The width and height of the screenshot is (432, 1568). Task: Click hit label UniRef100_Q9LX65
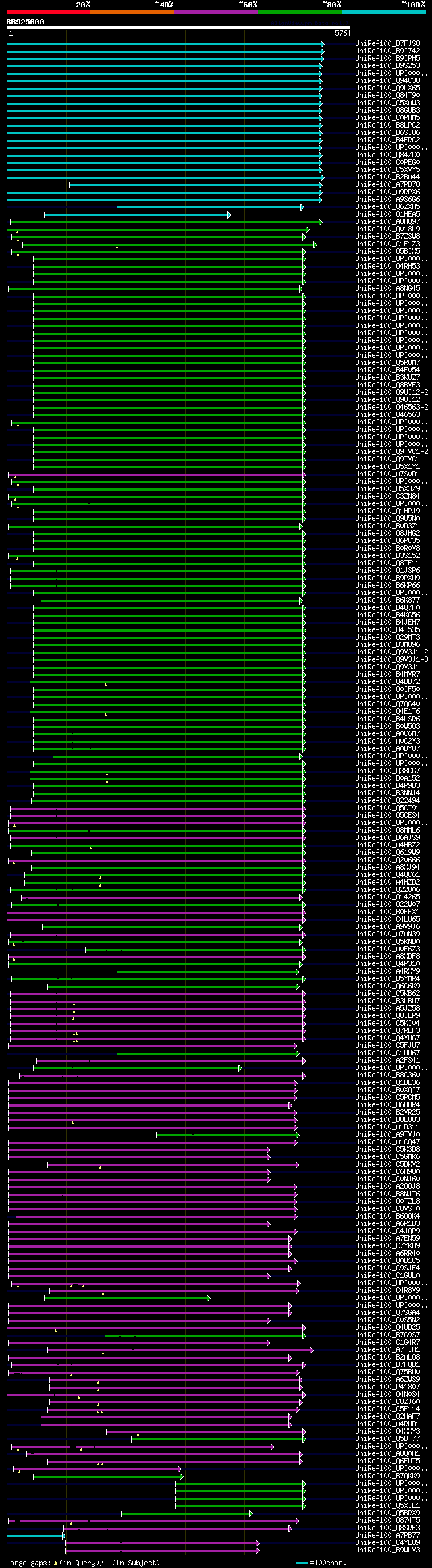[x=387, y=88]
